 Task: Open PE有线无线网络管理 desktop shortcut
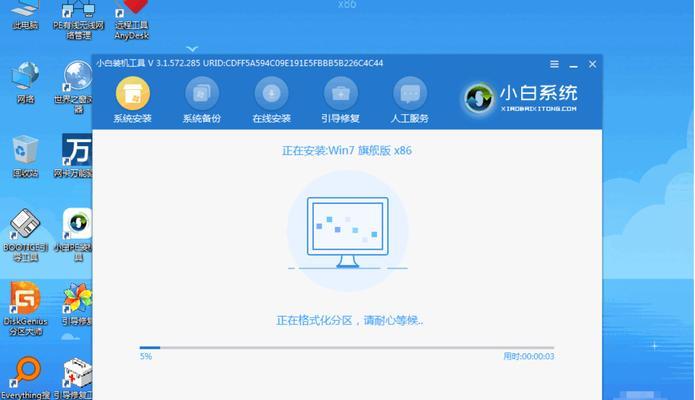pyautogui.click(x=78, y=18)
